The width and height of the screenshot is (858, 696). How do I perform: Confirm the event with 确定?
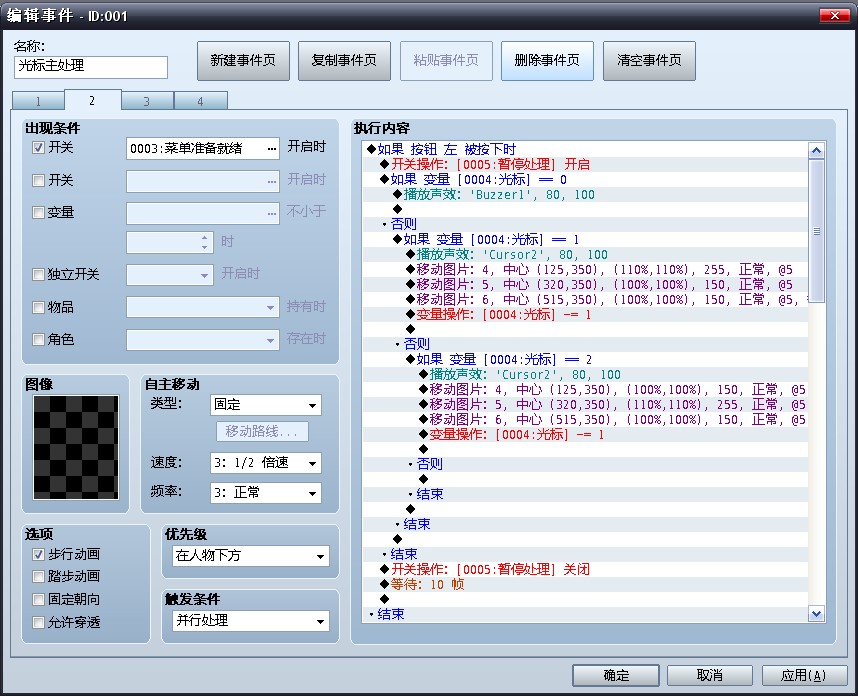(x=616, y=675)
